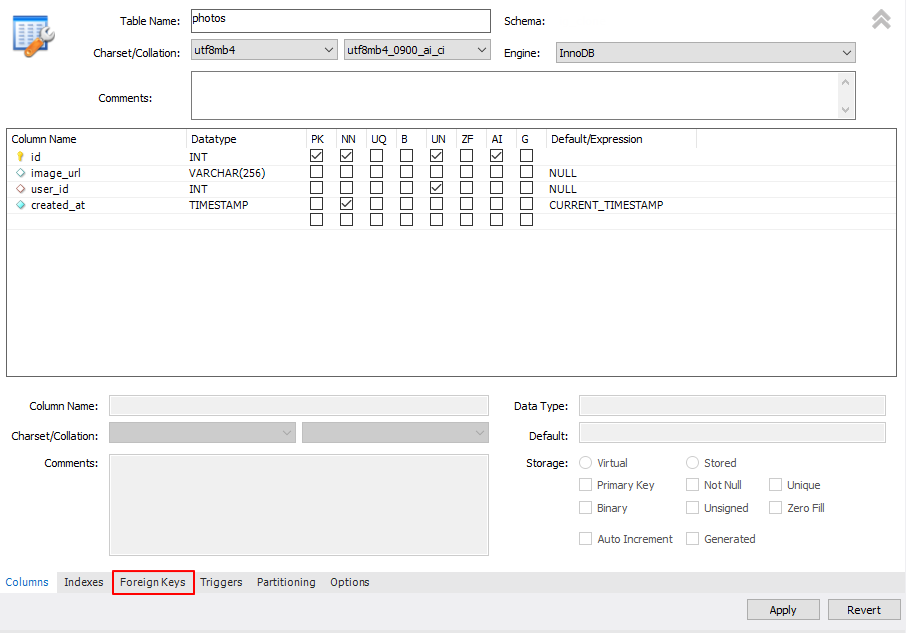
Task: Check the Unsigned option
Action: point(692,508)
